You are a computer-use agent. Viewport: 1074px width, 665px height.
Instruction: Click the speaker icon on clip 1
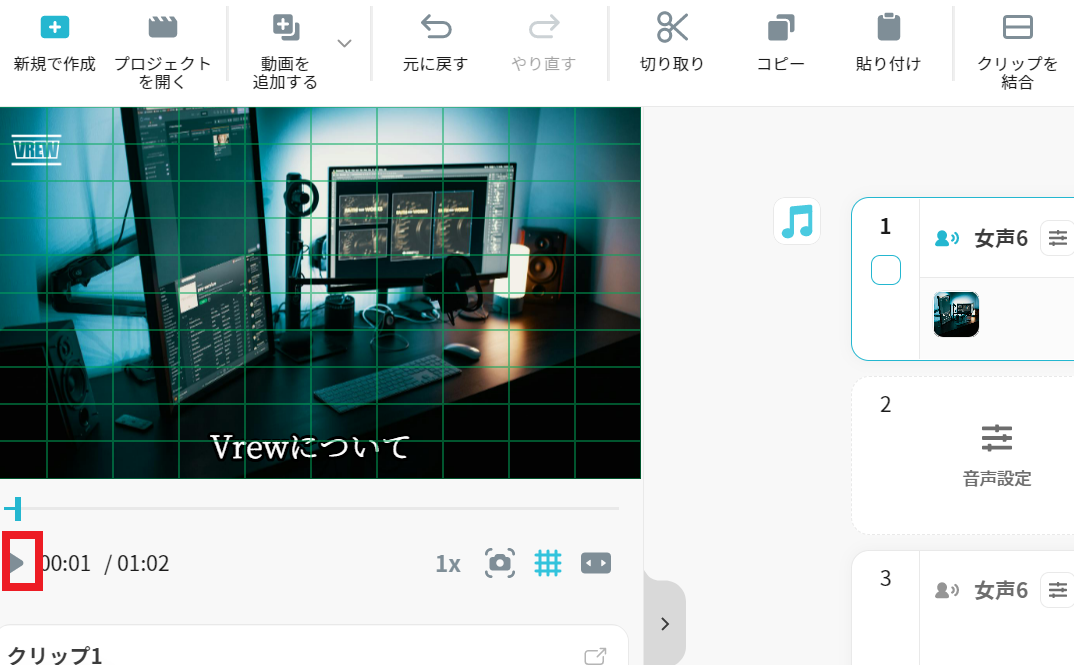pos(947,238)
